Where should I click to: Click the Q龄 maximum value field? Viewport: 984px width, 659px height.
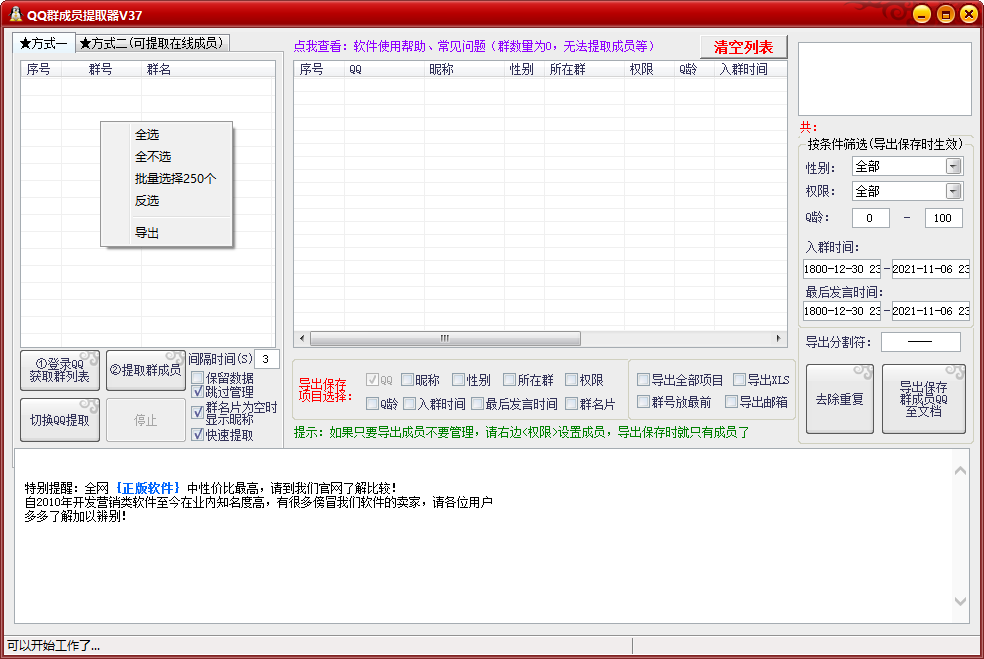click(943, 218)
